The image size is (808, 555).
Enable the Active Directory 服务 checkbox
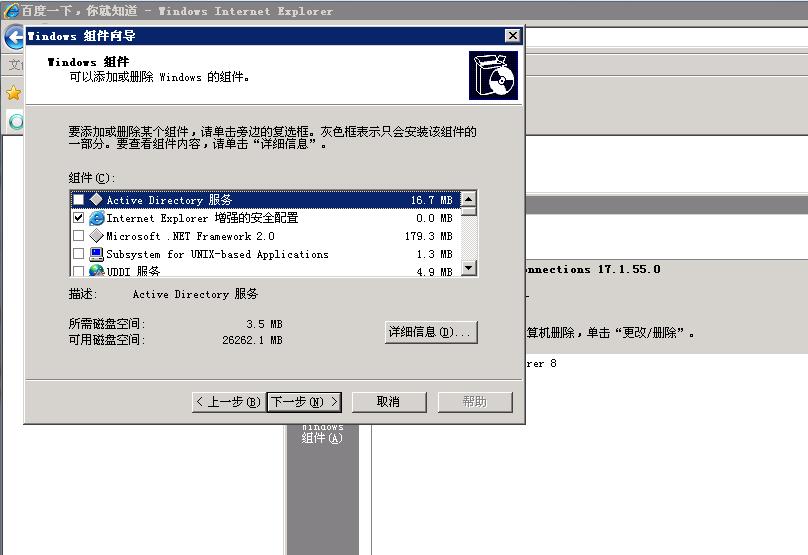(x=79, y=200)
